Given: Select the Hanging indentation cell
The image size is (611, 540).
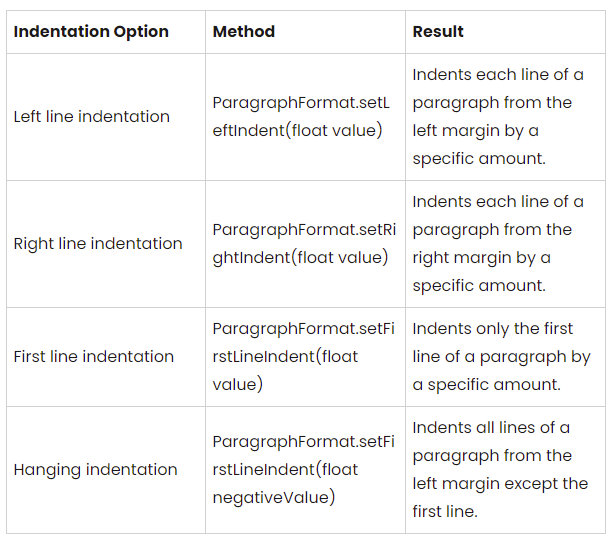Looking at the screenshot, I should 95,470.
